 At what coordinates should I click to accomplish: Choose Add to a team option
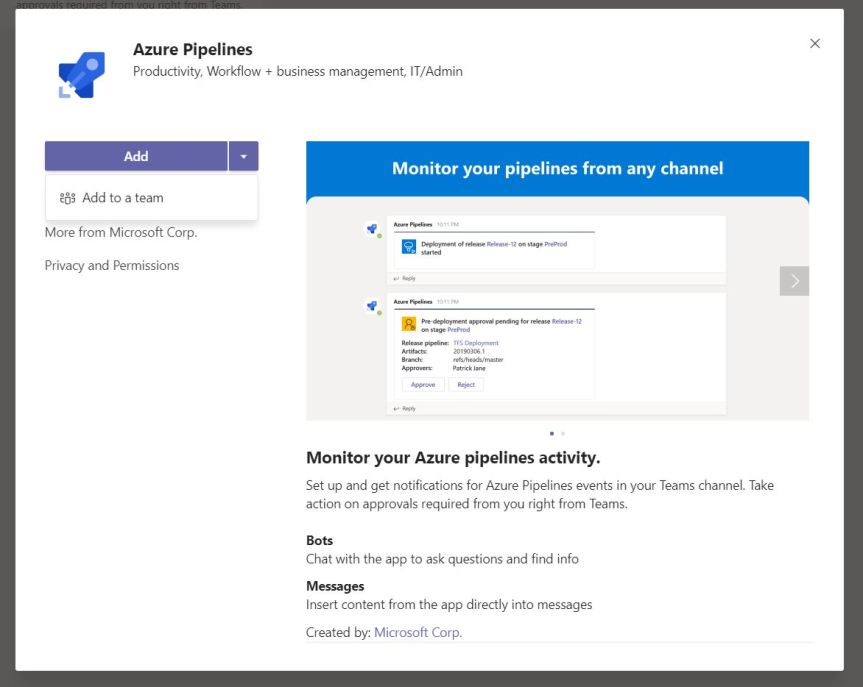pos(123,198)
